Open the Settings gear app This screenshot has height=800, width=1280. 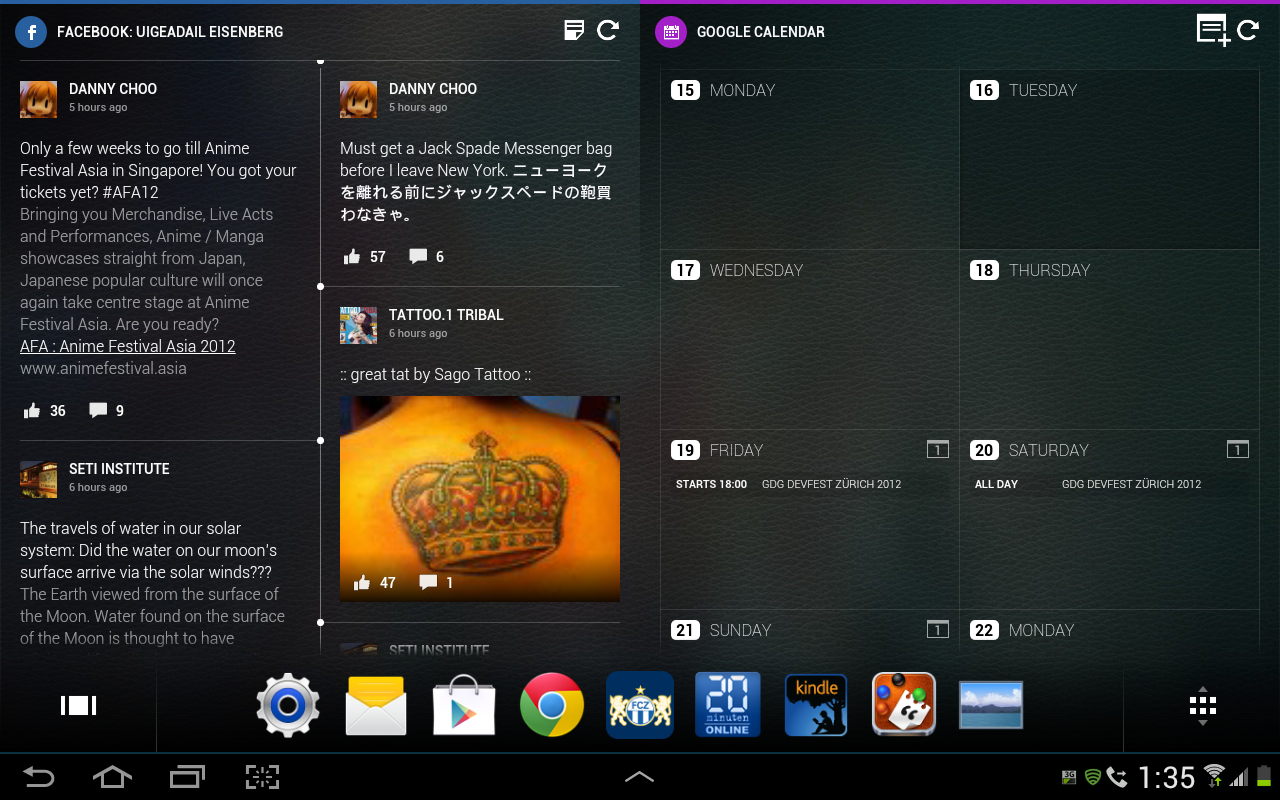point(288,705)
